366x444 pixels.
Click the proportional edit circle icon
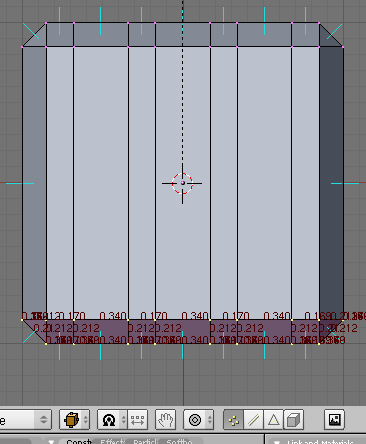point(195,419)
